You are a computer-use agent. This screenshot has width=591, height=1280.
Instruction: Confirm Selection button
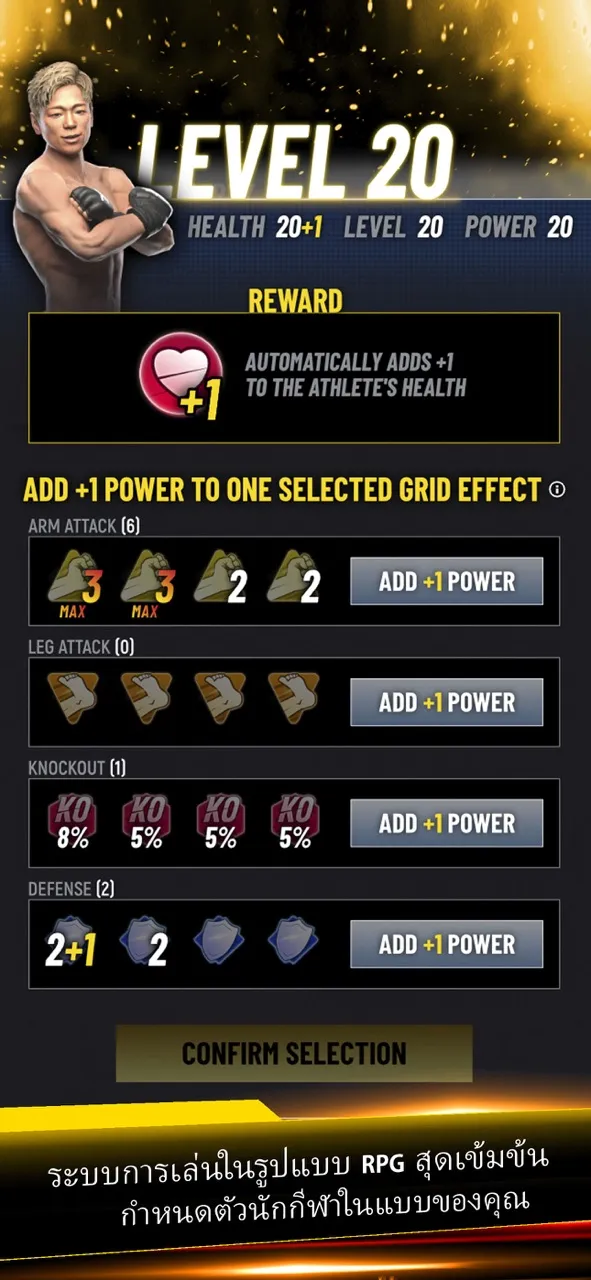294,1053
